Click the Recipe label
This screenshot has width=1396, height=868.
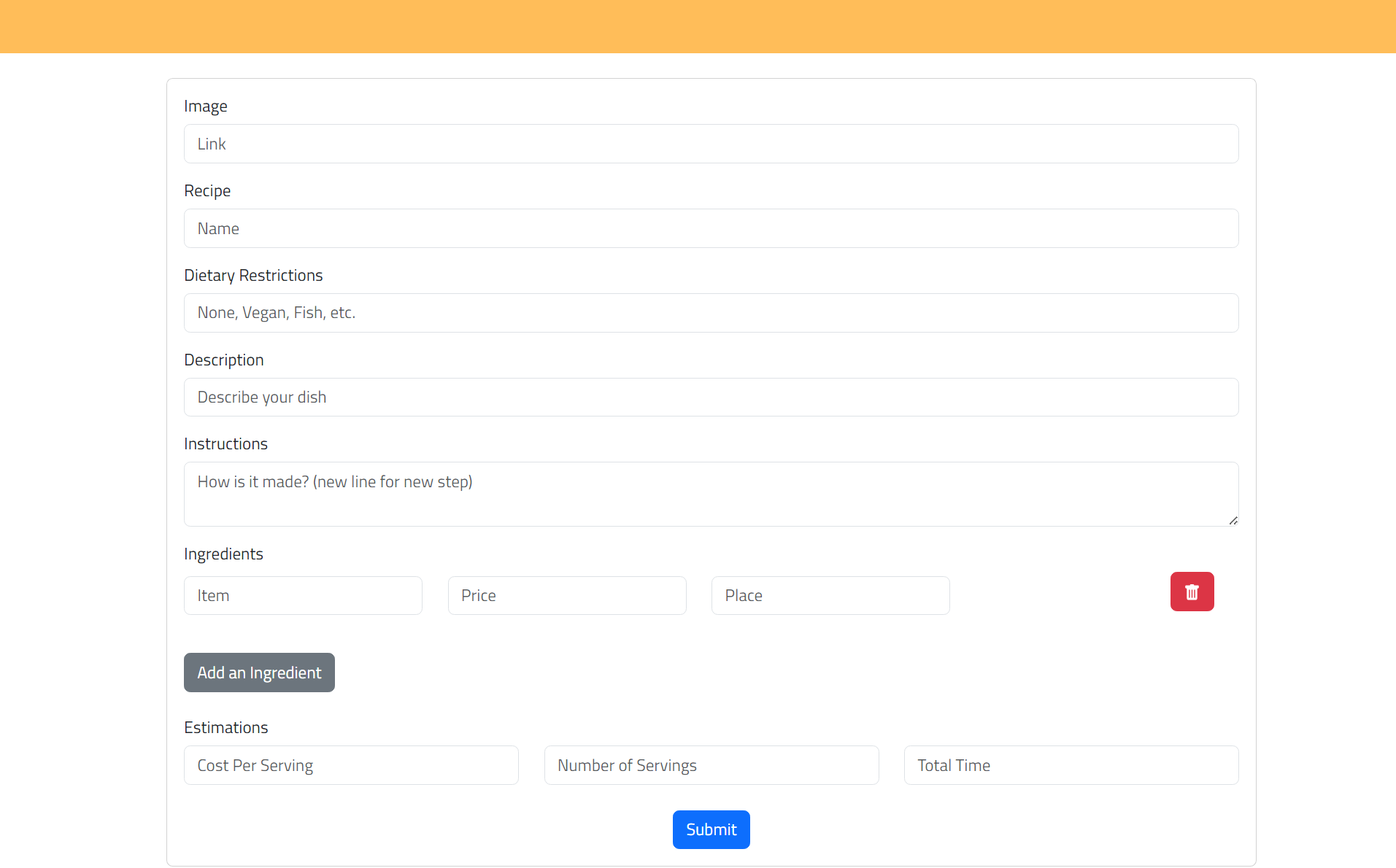coord(207,191)
